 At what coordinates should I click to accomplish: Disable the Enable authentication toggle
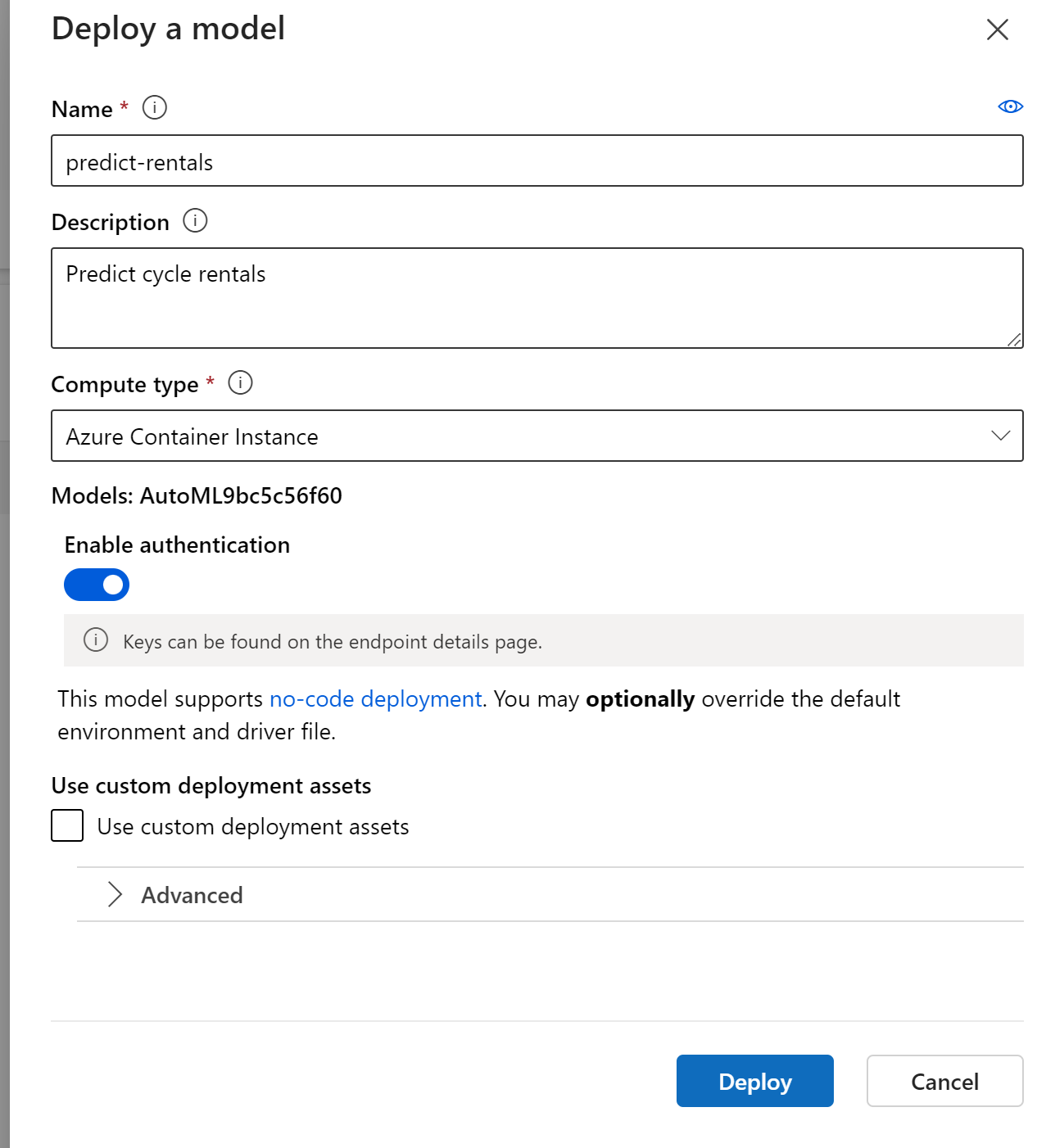[x=96, y=584]
